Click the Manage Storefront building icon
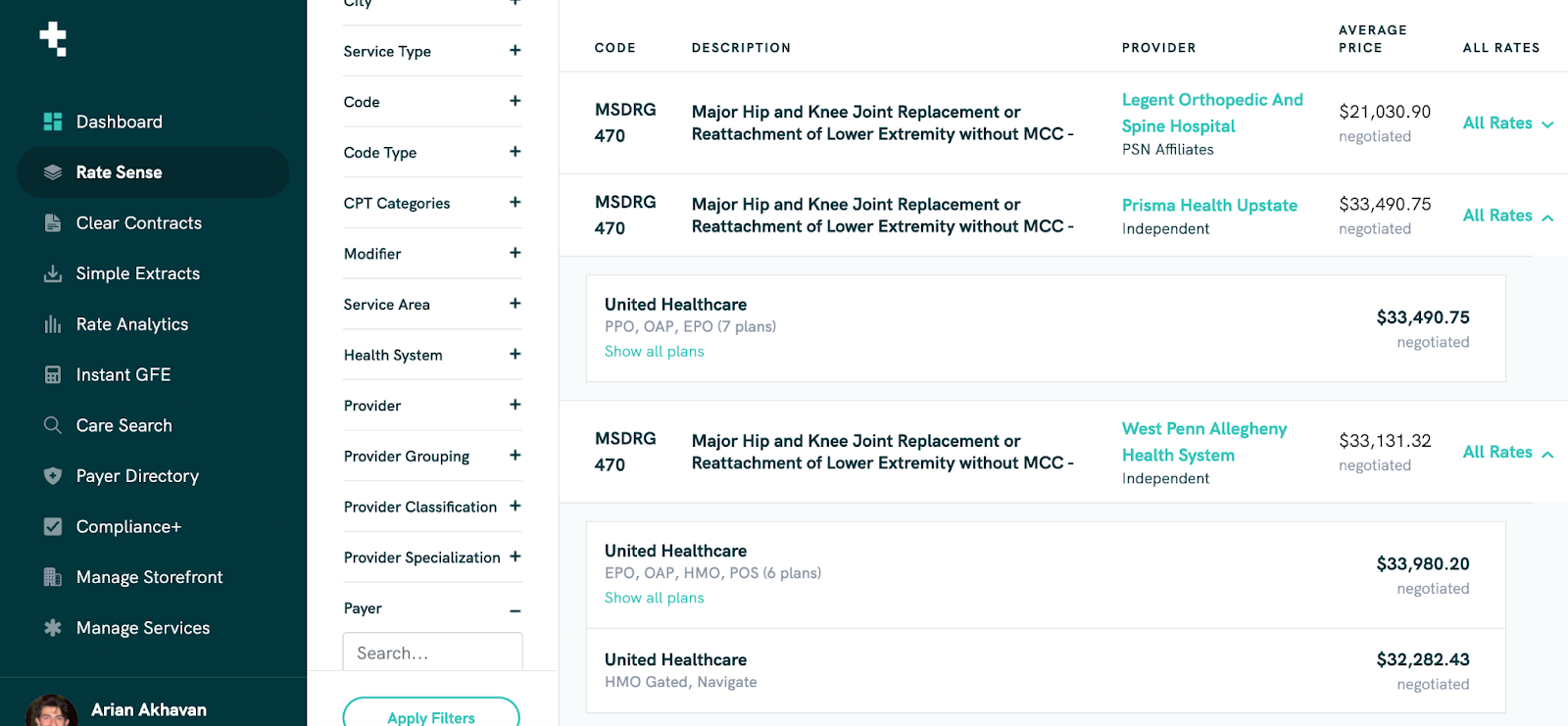 tap(53, 577)
